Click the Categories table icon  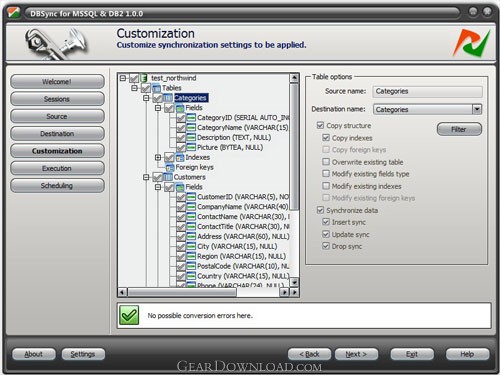(168, 98)
